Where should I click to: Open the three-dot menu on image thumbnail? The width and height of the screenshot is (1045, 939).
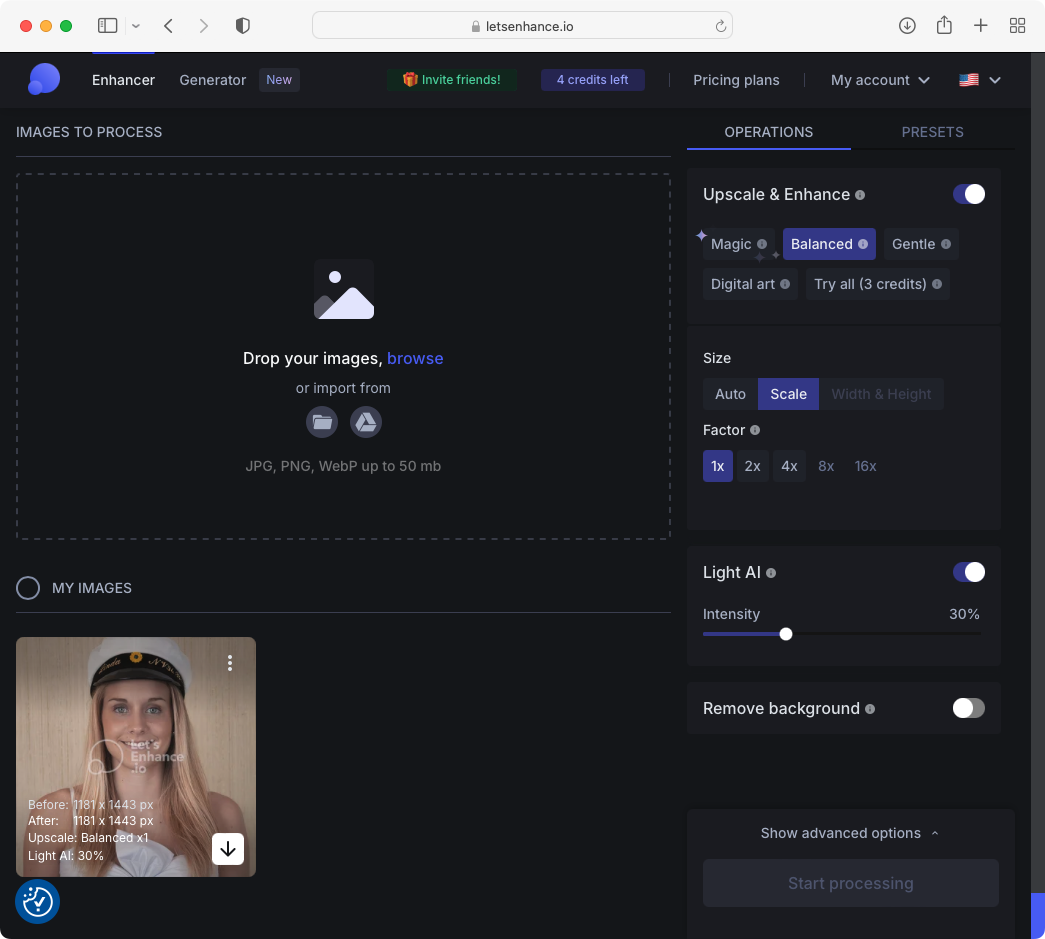[x=230, y=663]
